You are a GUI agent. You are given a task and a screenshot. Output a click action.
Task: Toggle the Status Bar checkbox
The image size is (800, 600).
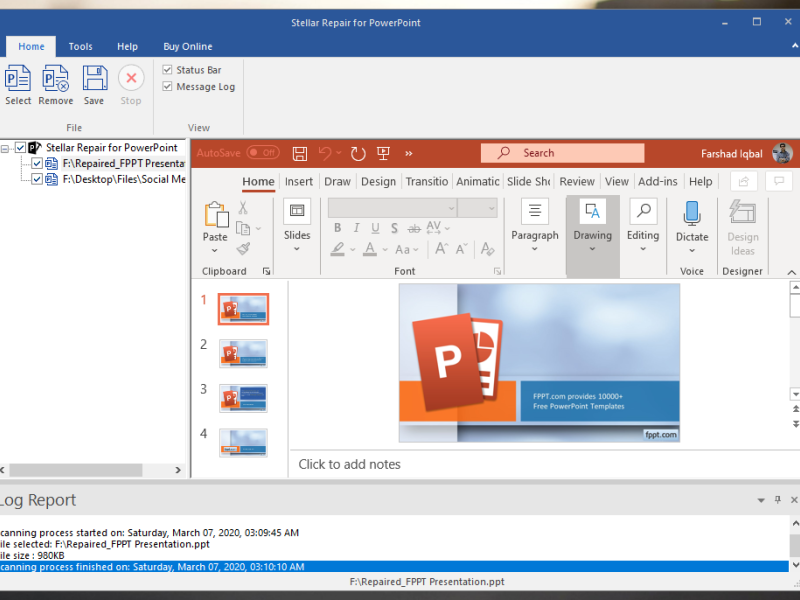(167, 69)
